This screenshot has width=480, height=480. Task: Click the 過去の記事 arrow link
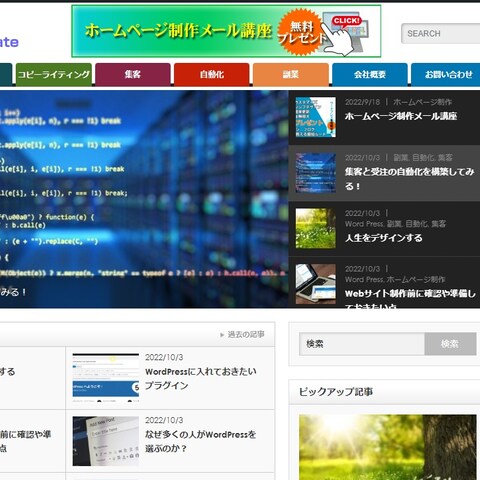[x=242, y=334]
